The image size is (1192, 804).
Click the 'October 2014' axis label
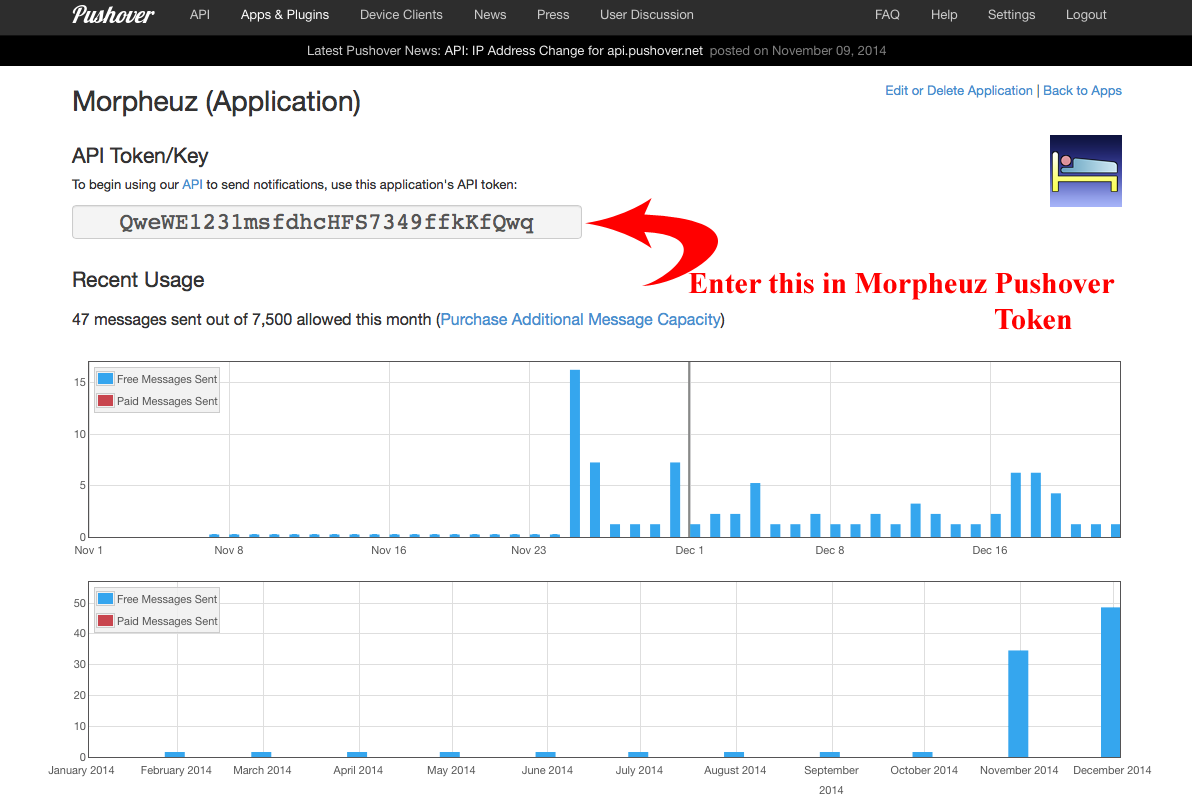click(924, 771)
